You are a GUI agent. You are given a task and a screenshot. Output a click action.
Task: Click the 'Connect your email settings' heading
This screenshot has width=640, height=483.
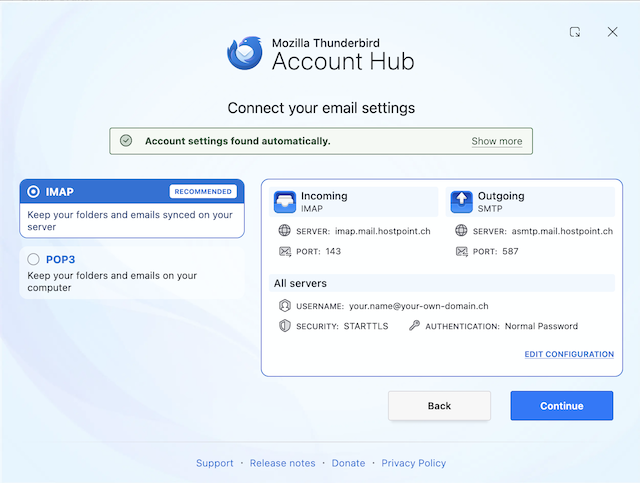[321, 108]
